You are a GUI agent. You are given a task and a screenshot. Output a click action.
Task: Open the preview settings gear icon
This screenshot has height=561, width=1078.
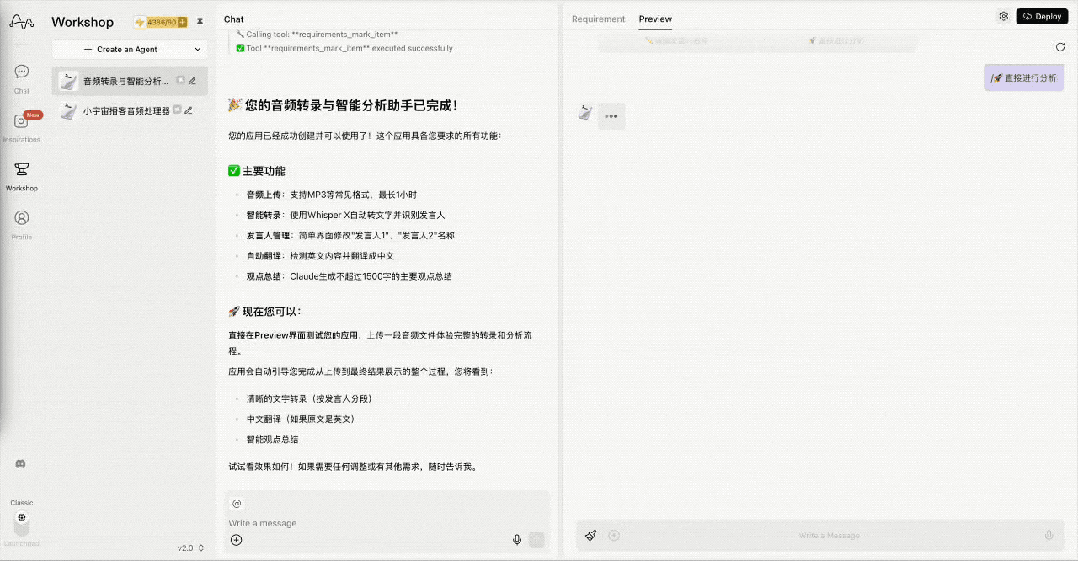[1004, 16]
